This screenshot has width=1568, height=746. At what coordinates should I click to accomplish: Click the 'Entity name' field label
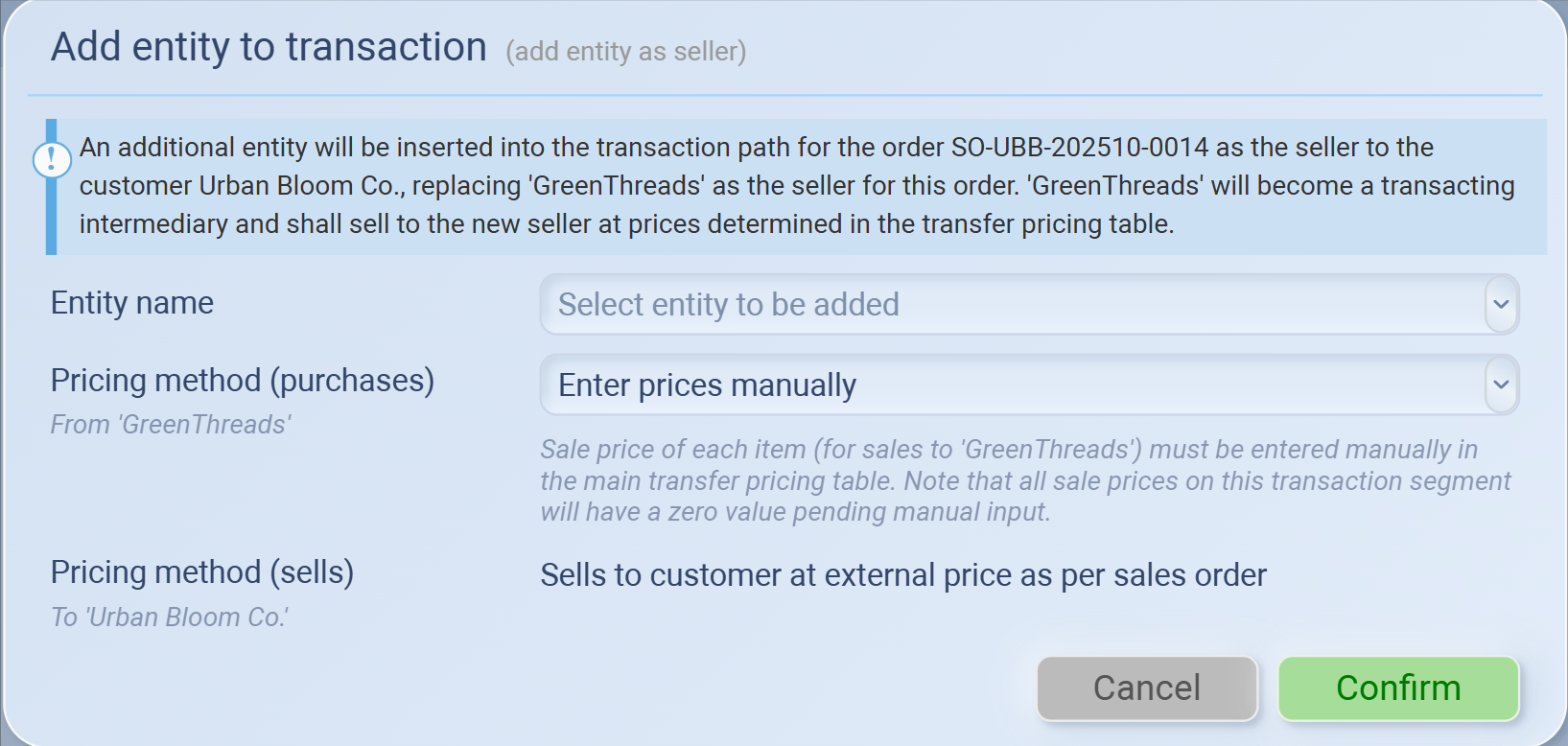click(132, 303)
